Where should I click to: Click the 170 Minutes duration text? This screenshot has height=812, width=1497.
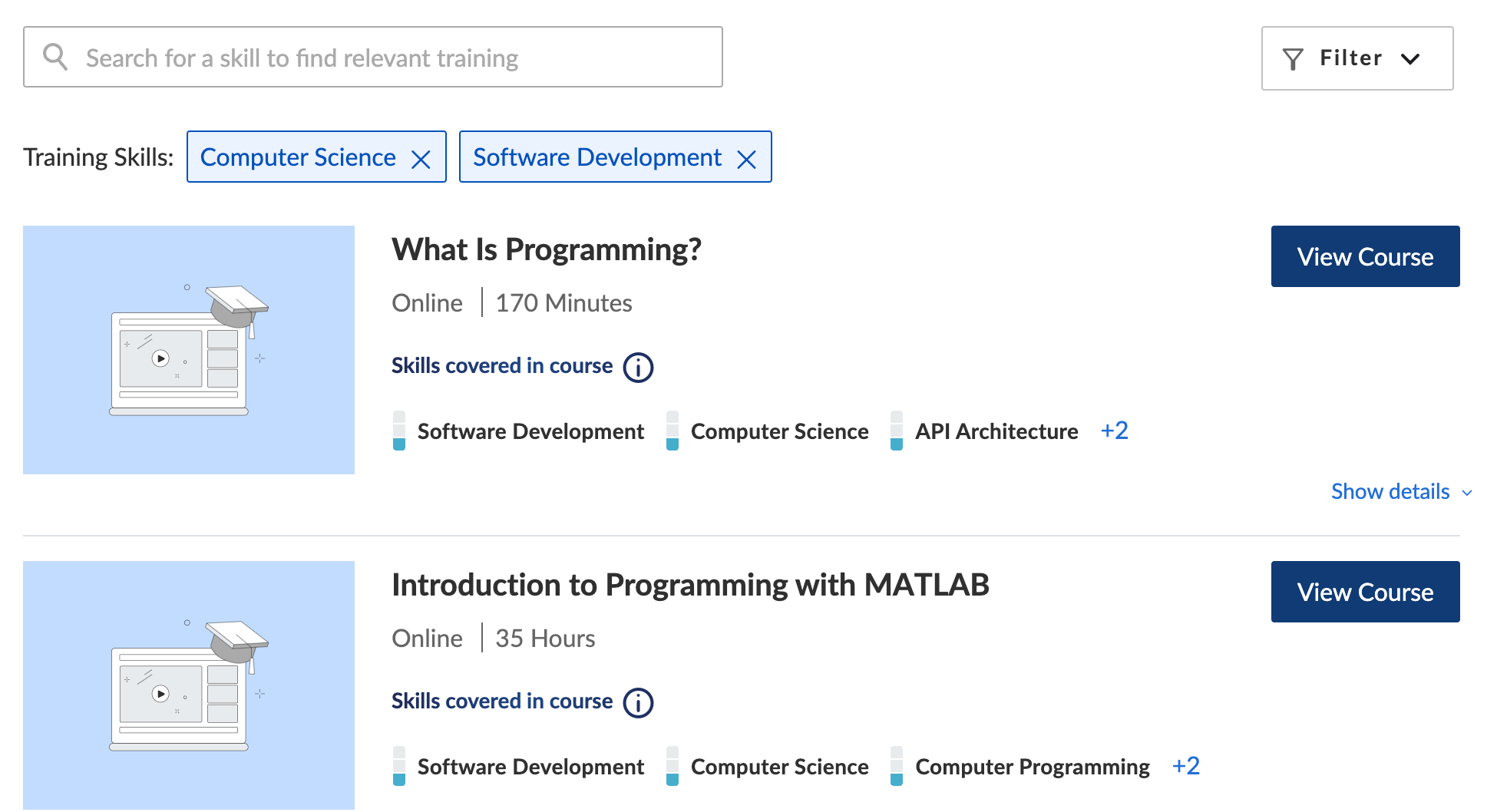pos(563,303)
